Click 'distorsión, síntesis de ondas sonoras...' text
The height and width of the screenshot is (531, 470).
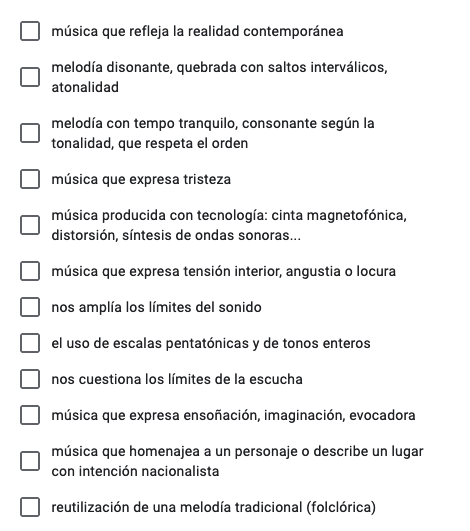[176, 235]
